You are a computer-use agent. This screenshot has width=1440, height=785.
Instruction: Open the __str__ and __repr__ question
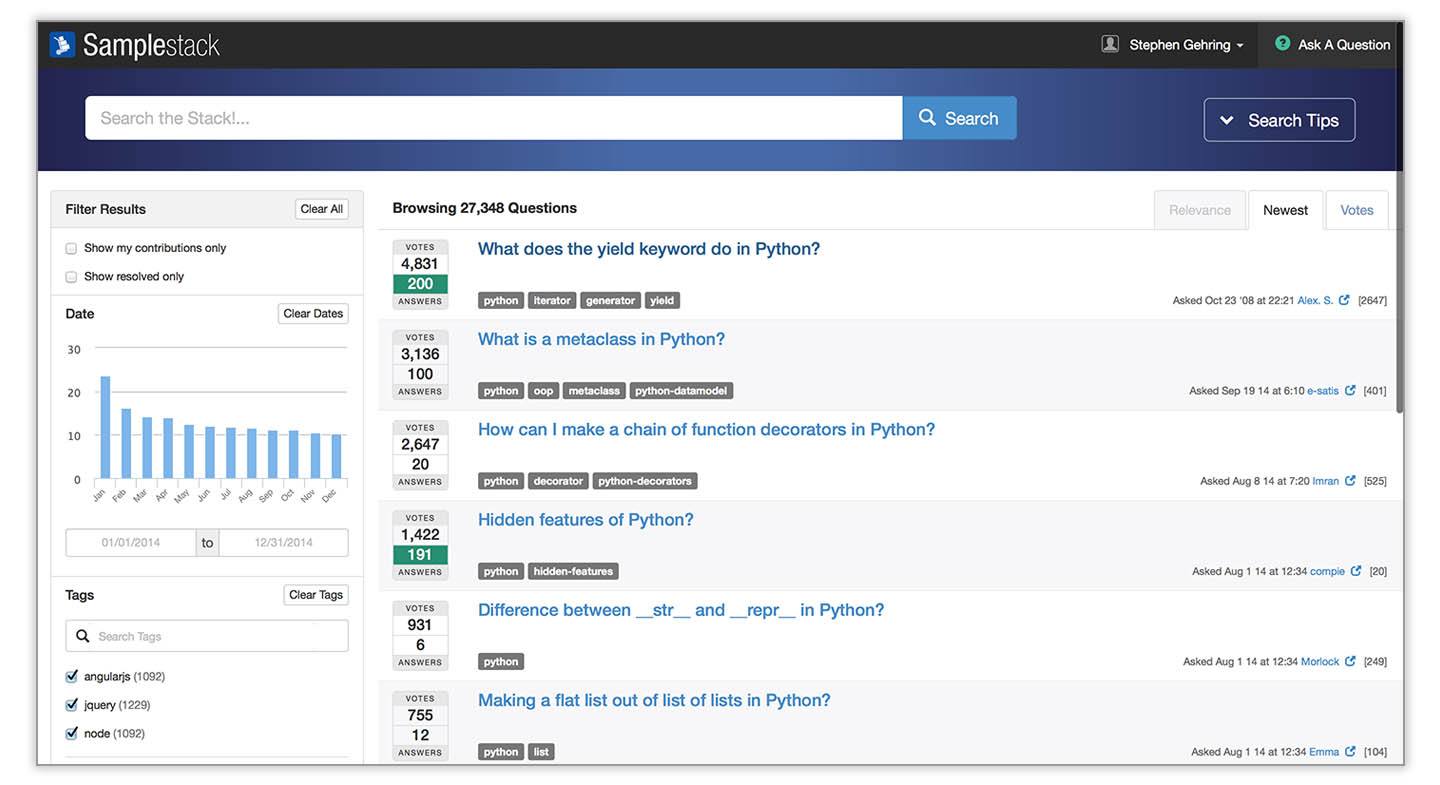(x=681, y=610)
